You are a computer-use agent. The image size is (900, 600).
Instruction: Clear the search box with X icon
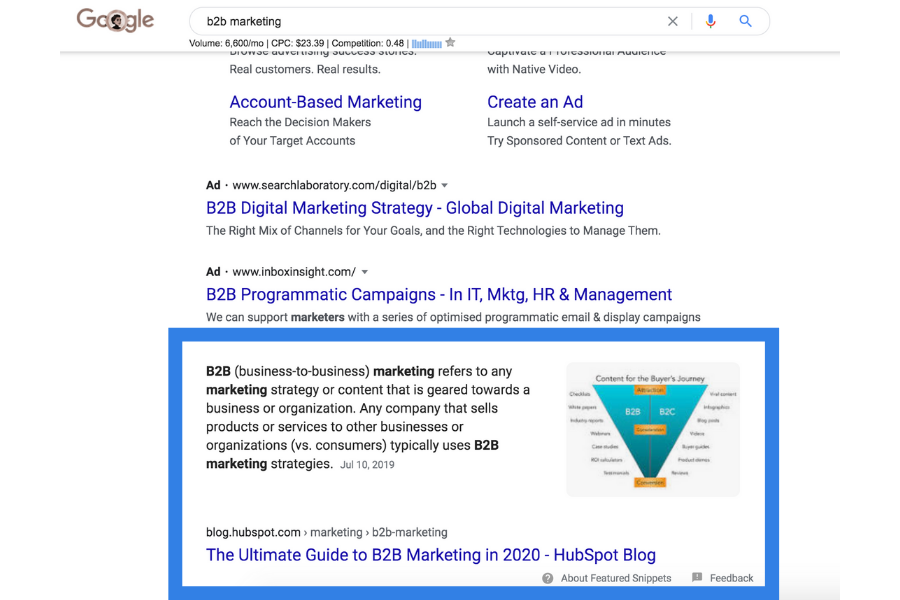(673, 21)
